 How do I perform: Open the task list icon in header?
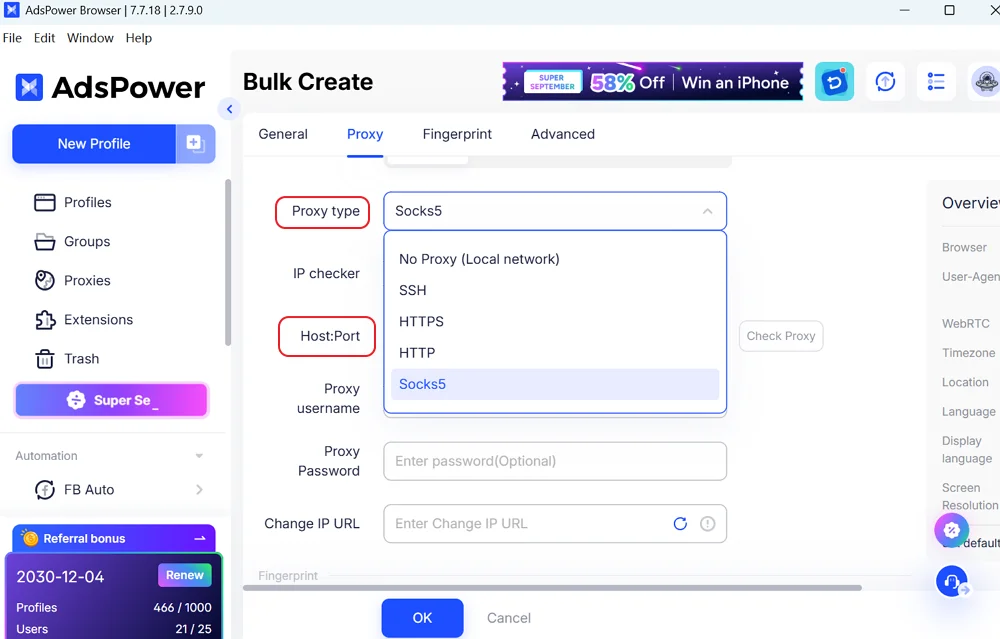(936, 82)
